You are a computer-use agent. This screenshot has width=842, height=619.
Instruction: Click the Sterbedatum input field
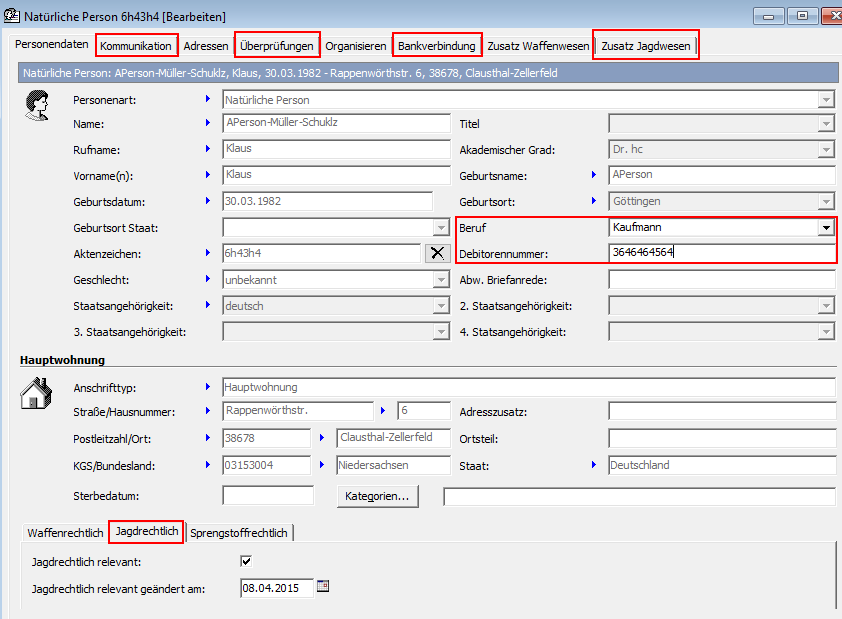[x=261, y=496]
